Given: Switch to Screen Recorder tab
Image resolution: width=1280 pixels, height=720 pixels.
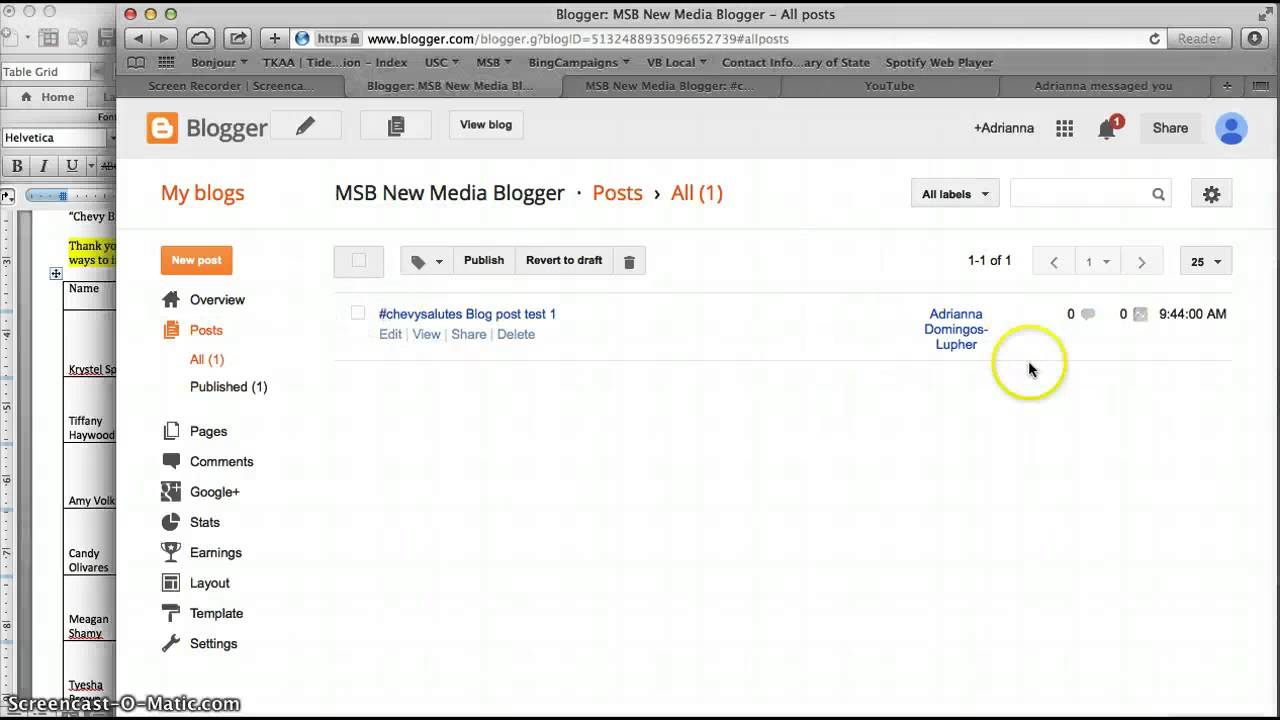Looking at the screenshot, I should coord(231,86).
